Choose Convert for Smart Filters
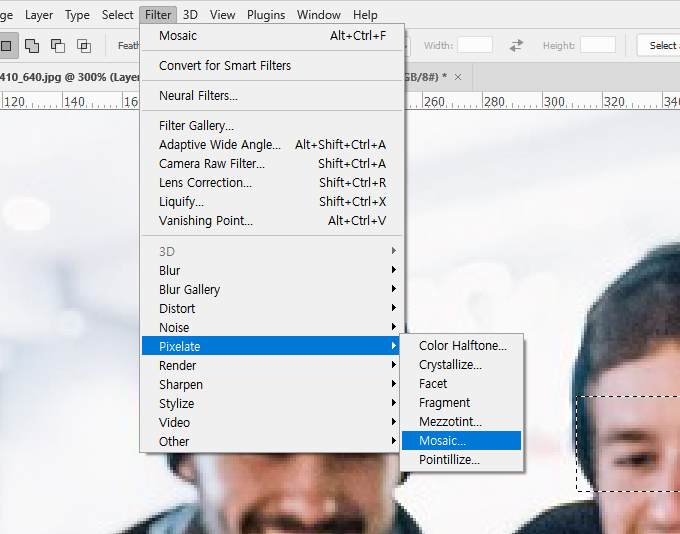The width and height of the screenshot is (680, 534). [x=272, y=66]
